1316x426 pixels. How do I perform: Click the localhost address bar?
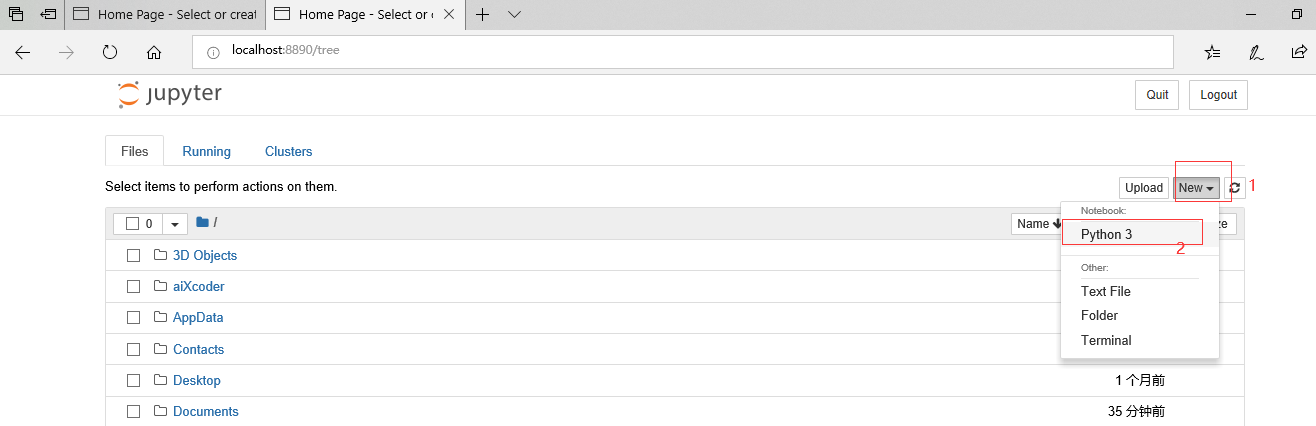pos(683,50)
